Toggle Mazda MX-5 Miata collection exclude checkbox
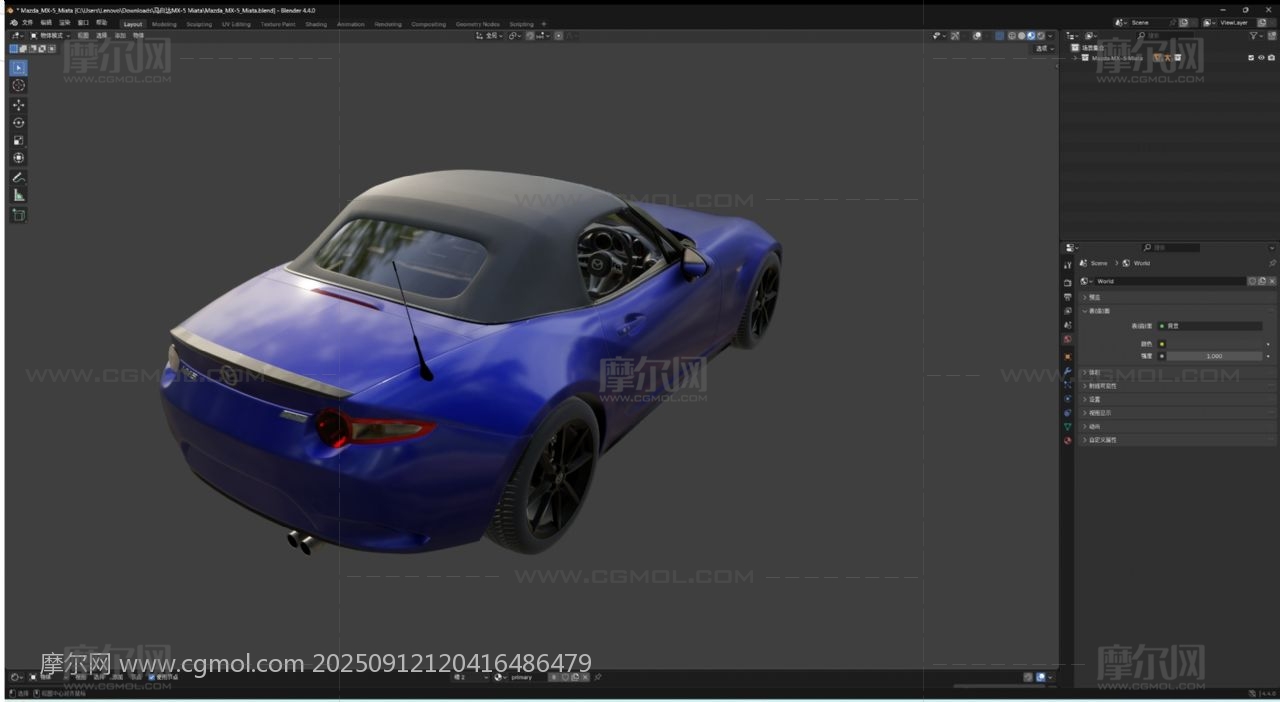This screenshot has width=1280, height=702. pos(1251,58)
